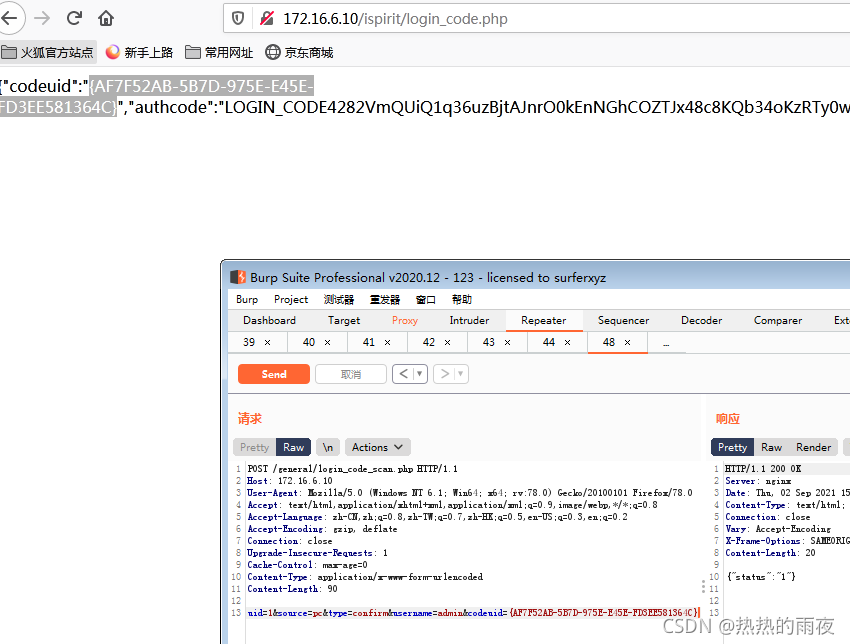Open the 测试器 menu
The image size is (850, 644).
339,299
